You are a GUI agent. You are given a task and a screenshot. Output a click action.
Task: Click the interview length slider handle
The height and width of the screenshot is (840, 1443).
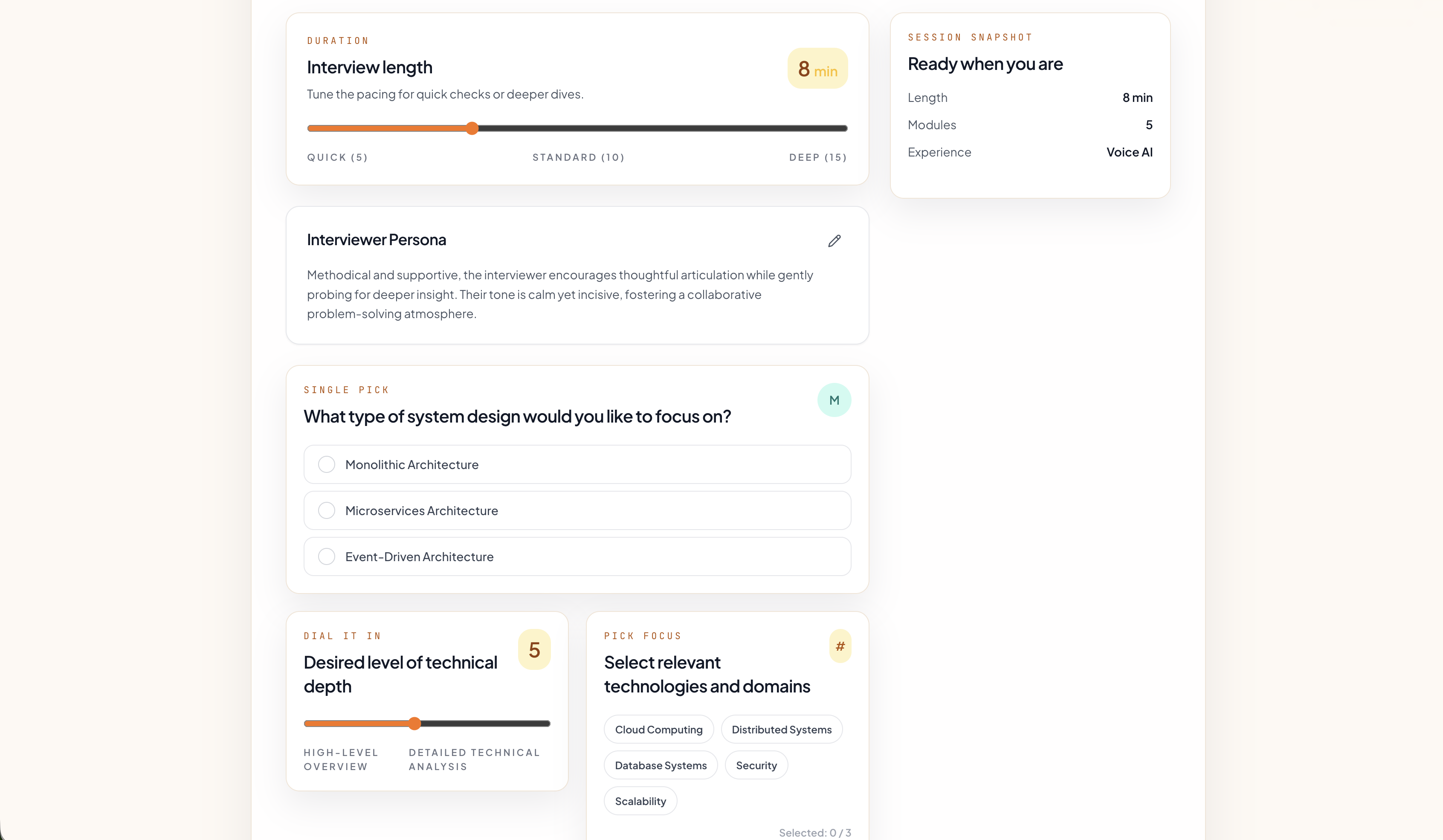tap(472, 128)
